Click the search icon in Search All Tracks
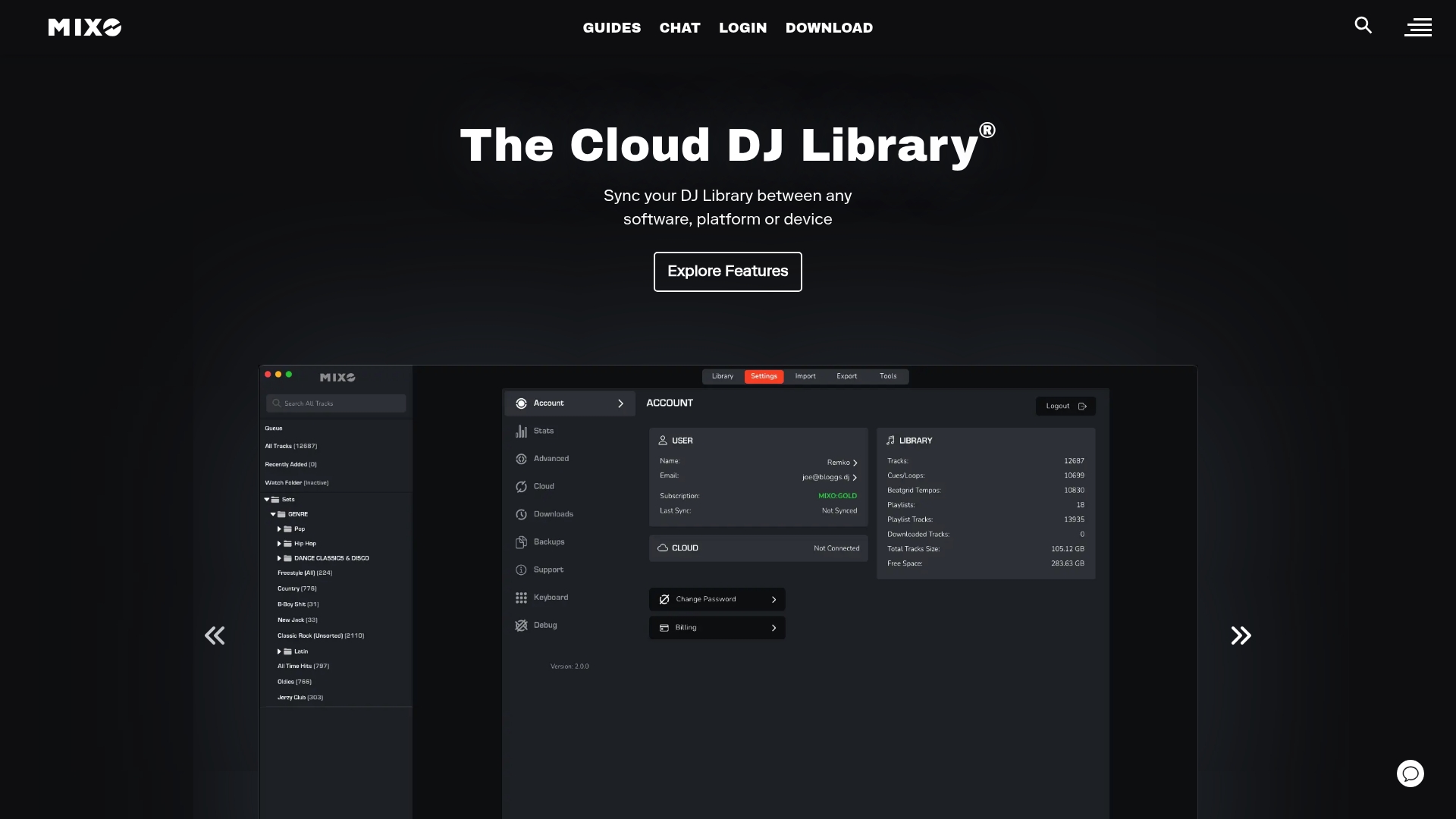The height and width of the screenshot is (819, 1456). pyautogui.click(x=277, y=403)
